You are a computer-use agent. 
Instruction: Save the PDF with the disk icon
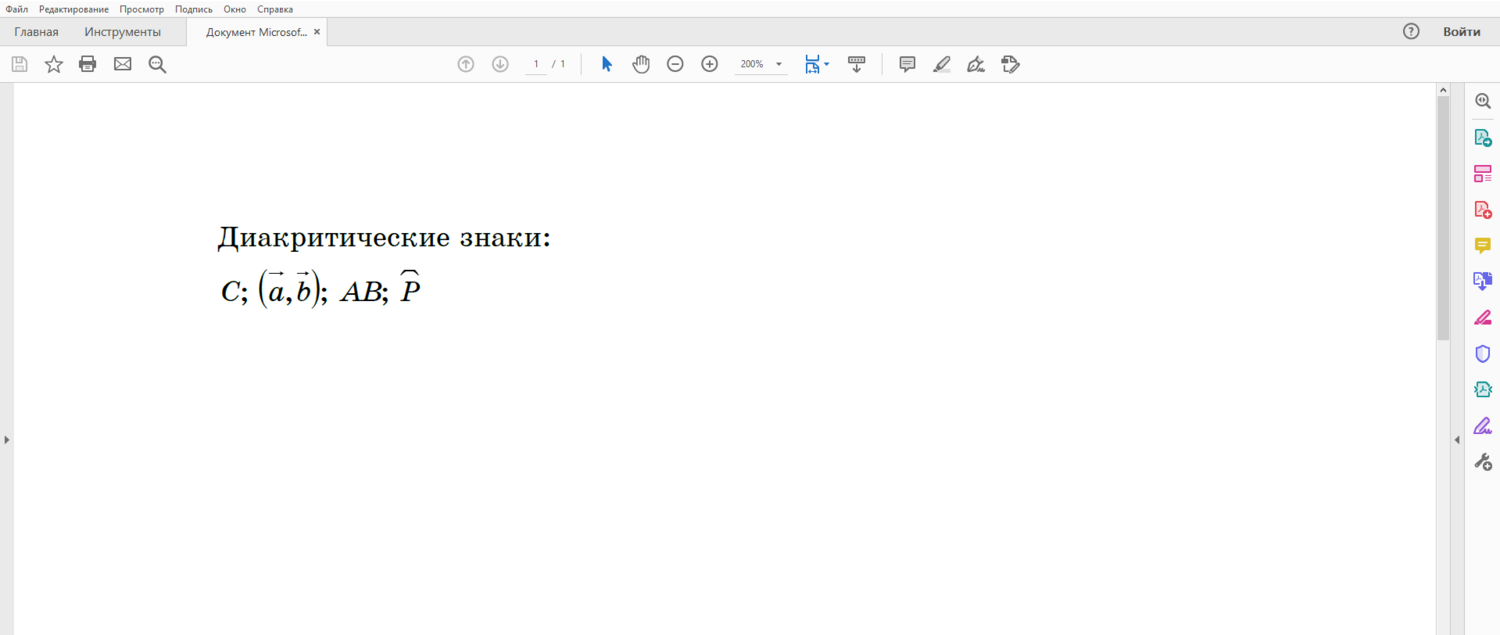tap(19, 63)
